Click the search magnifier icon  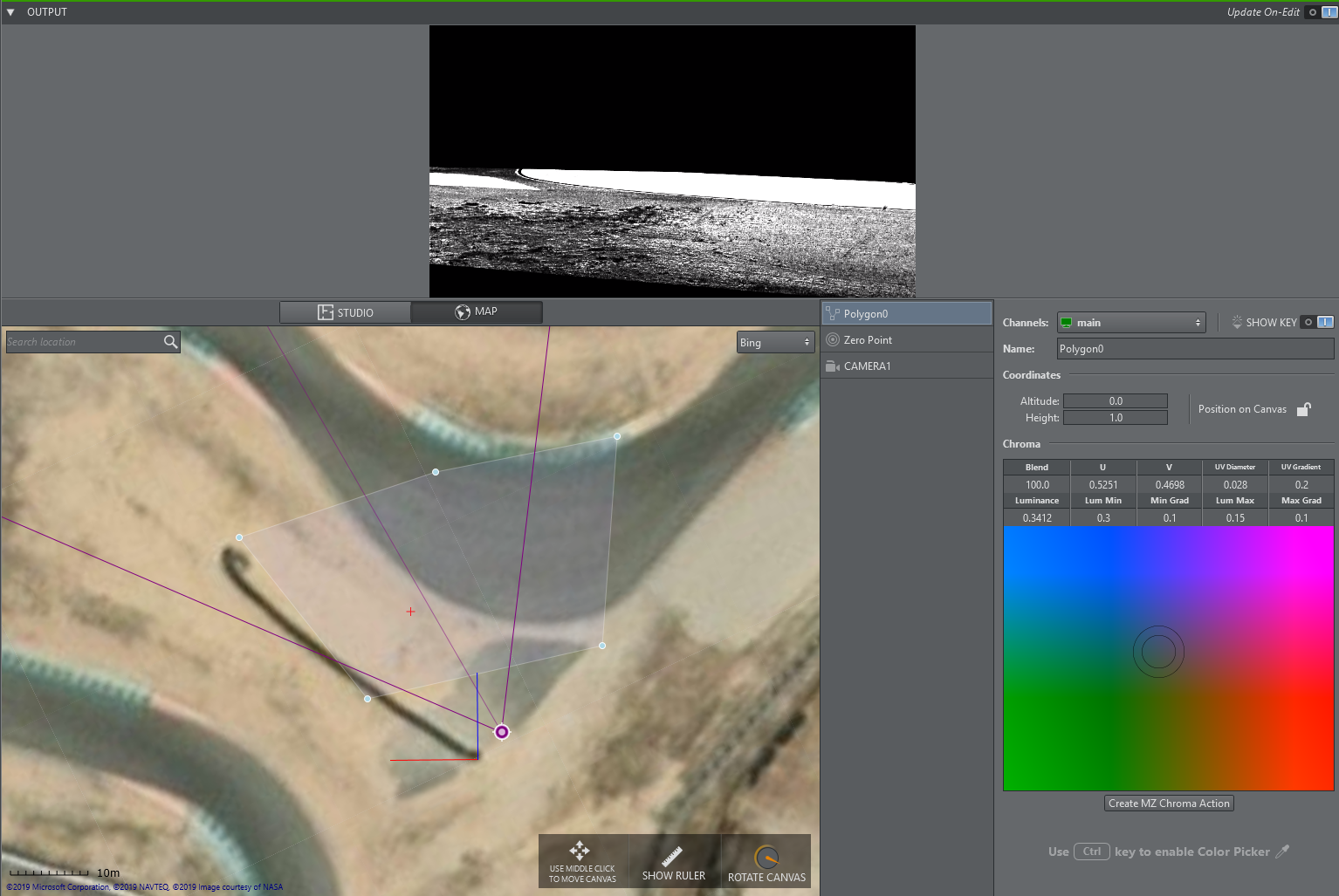tap(170, 342)
